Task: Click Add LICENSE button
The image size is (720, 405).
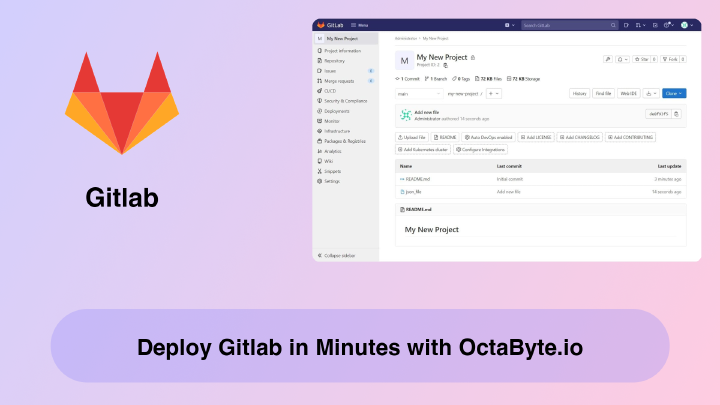Action: (536, 137)
